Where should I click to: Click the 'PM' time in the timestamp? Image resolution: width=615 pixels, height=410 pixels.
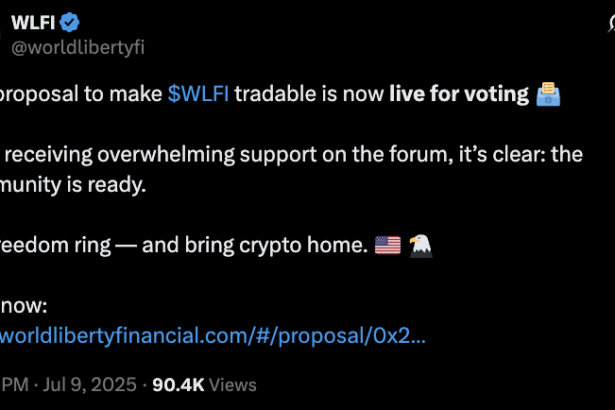15,384
